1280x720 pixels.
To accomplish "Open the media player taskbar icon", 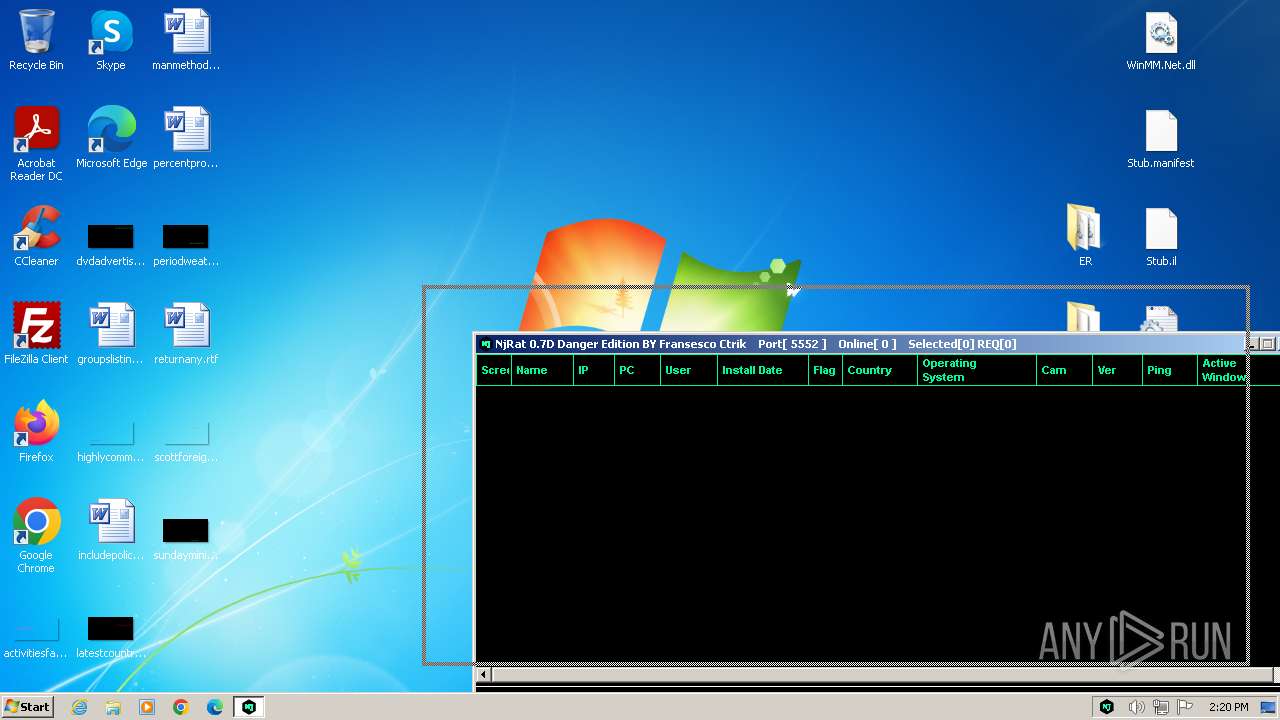I will (x=147, y=707).
